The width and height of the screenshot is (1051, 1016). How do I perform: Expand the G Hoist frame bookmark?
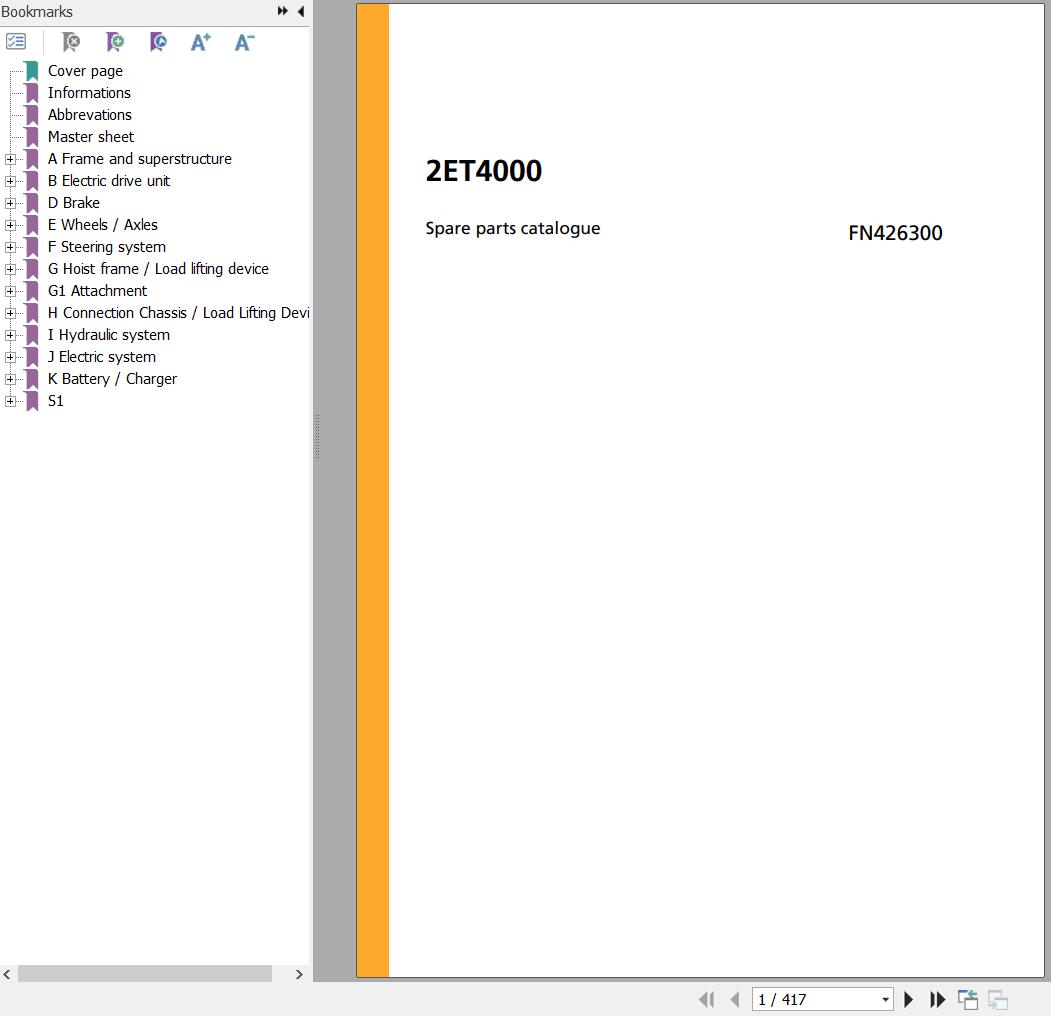(x=10, y=269)
